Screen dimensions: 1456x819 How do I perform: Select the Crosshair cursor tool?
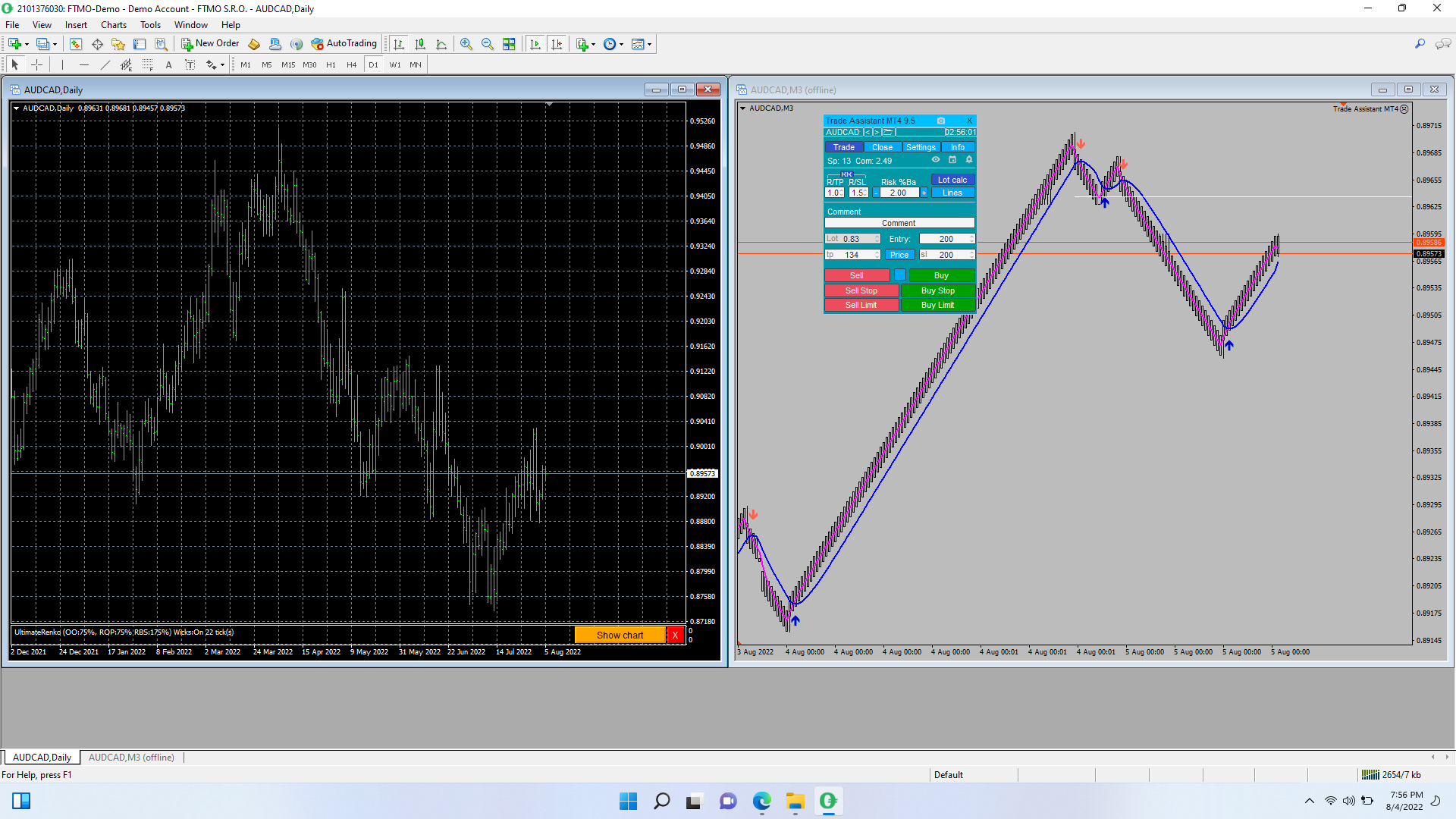(36, 64)
